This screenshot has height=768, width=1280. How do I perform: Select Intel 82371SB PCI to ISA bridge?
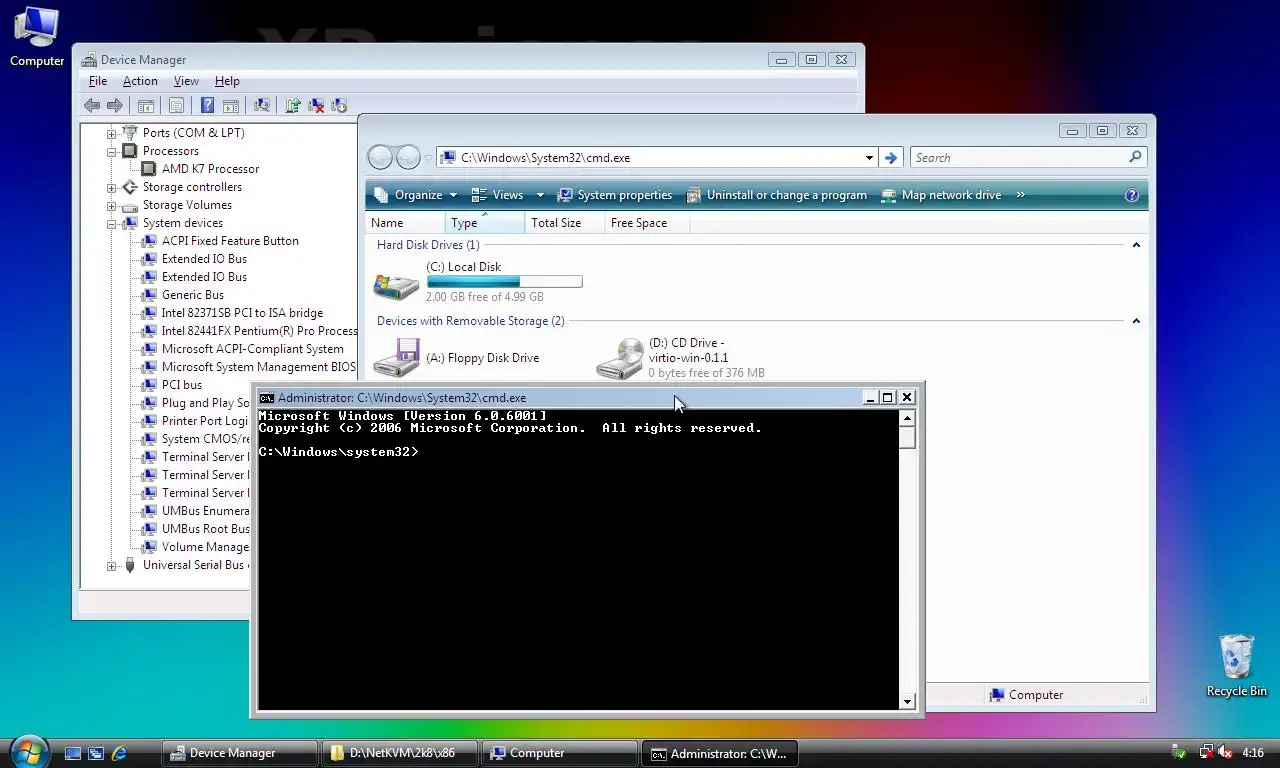click(242, 313)
